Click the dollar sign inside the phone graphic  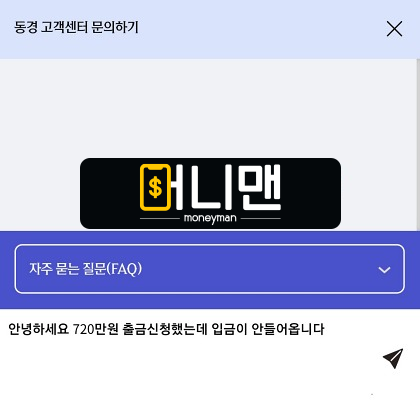[155, 187]
